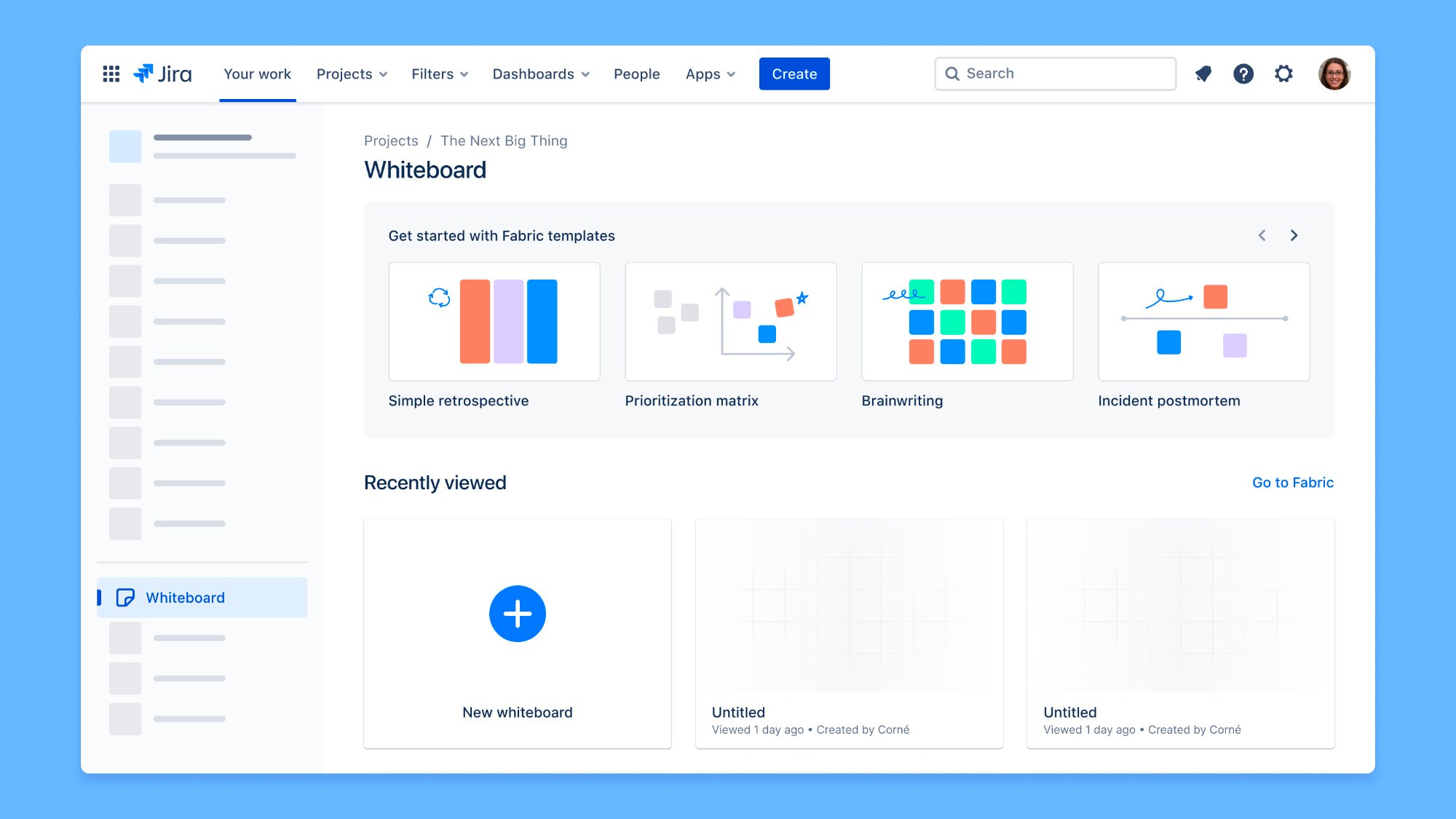1456x819 pixels.
Task: Follow the Go to Fabric link
Action: (1293, 483)
